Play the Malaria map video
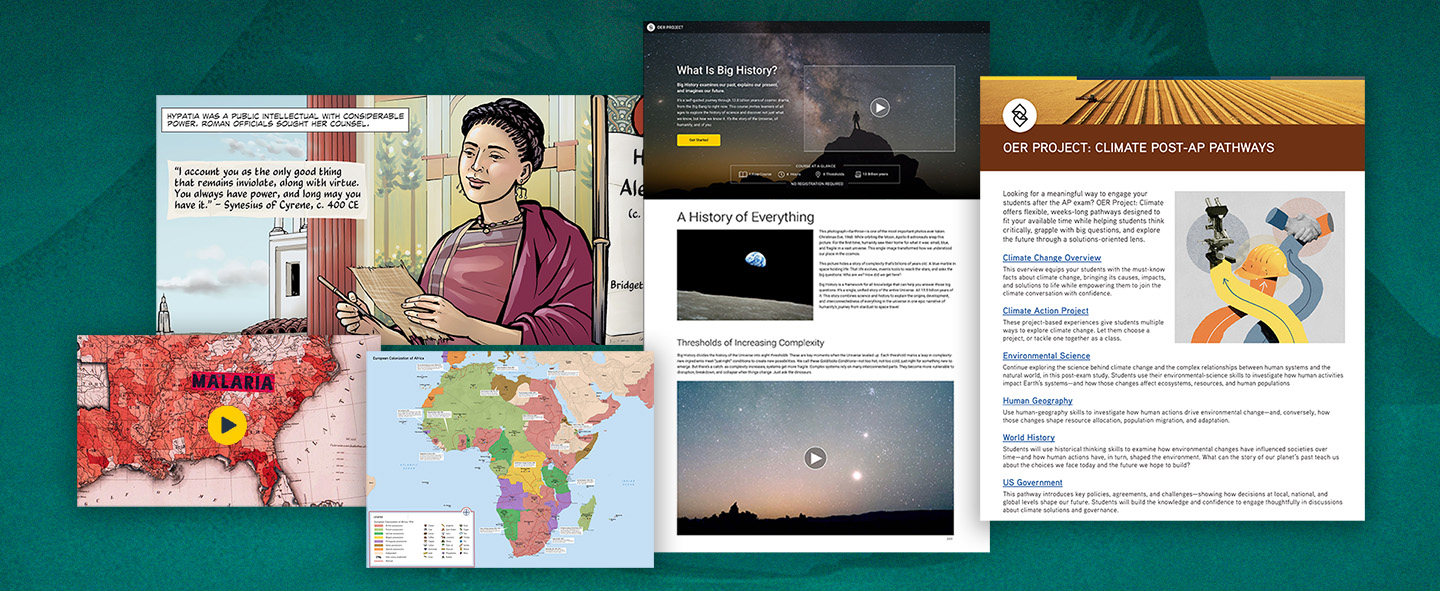The image size is (1440, 591). (x=228, y=425)
